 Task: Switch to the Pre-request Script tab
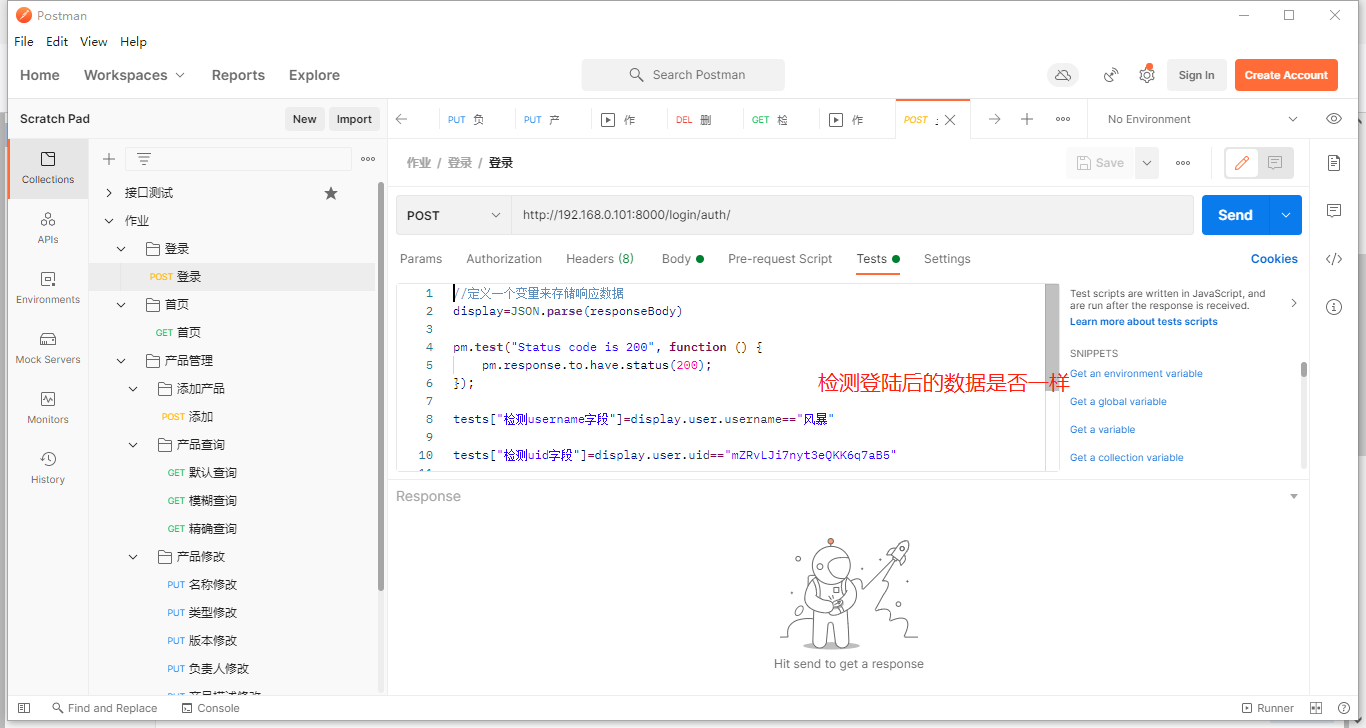point(780,259)
